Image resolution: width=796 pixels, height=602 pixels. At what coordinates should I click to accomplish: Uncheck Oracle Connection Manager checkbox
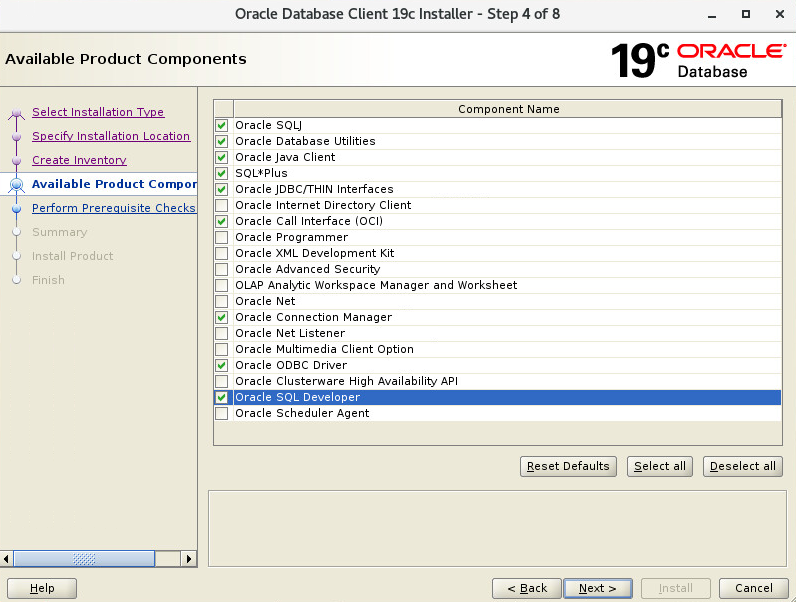click(x=221, y=317)
